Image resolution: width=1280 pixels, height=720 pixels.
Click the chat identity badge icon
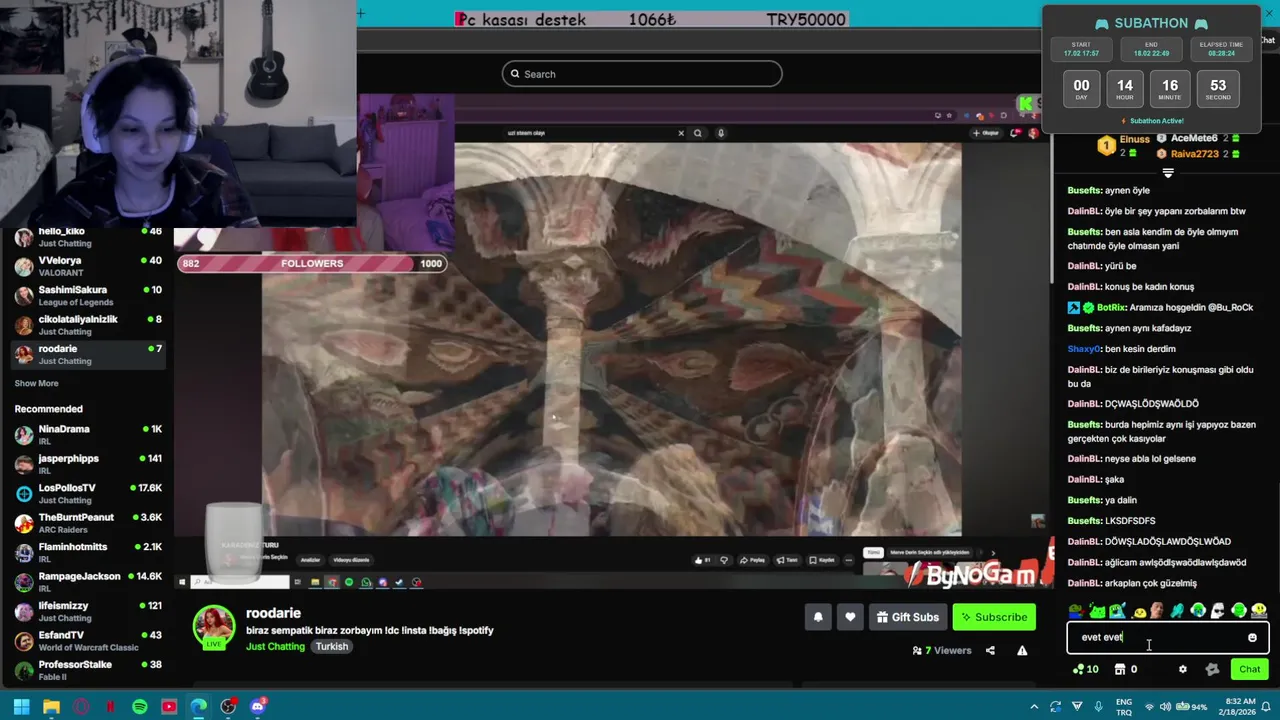[x=1212, y=669]
